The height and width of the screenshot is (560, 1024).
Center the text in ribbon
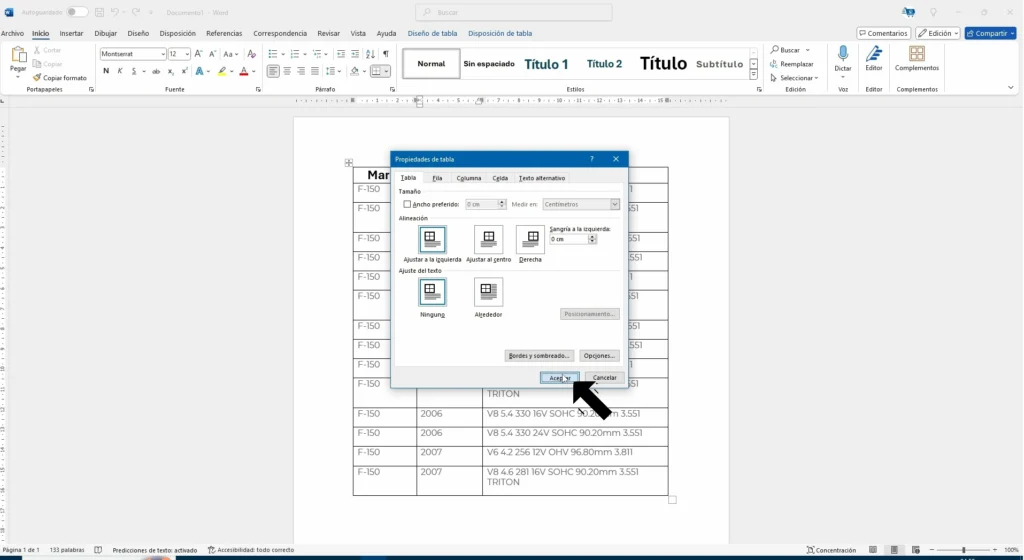pyautogui.click(x=287, y=71)
